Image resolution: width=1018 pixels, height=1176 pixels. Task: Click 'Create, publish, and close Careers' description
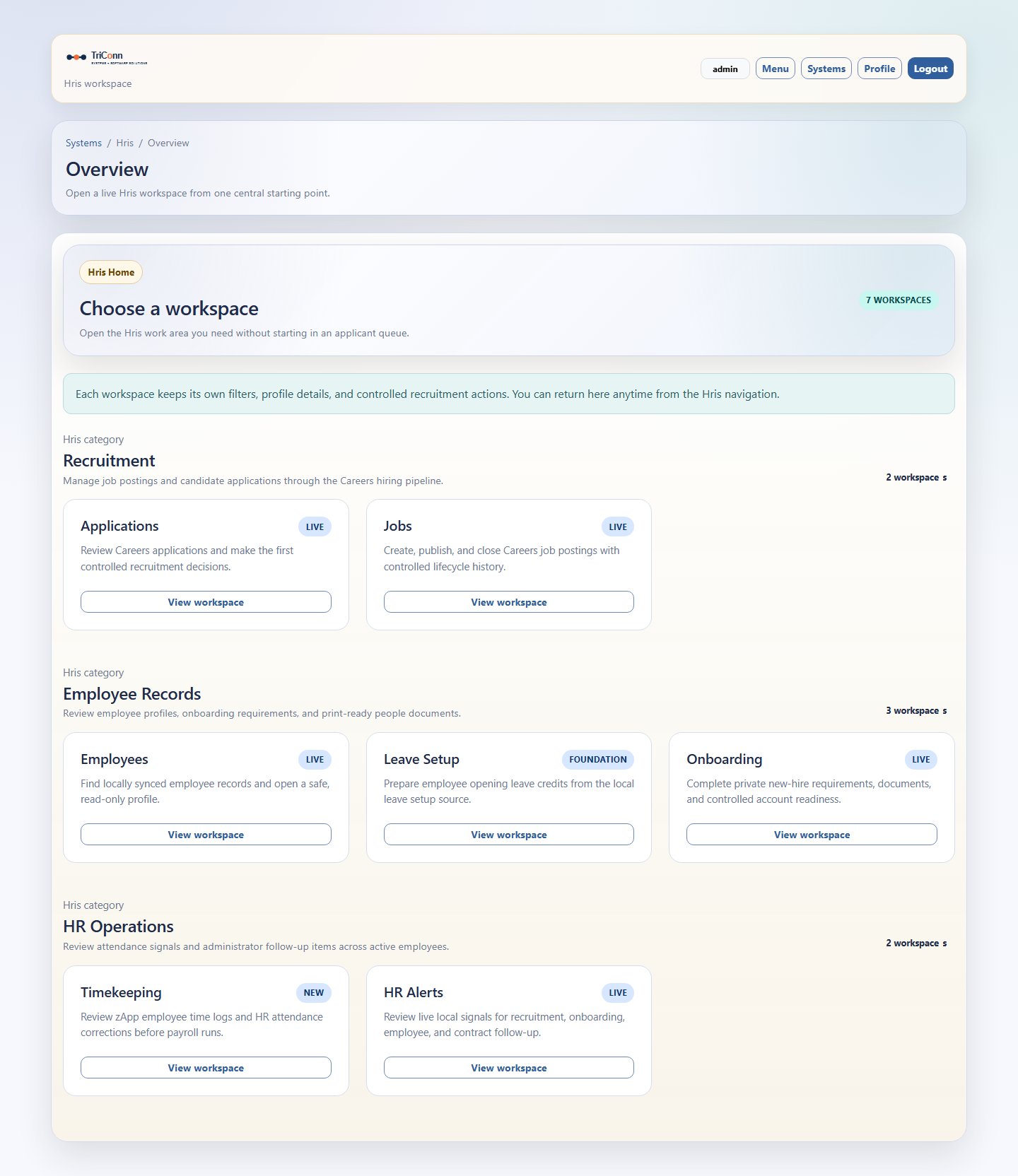[x=502, y=558]
